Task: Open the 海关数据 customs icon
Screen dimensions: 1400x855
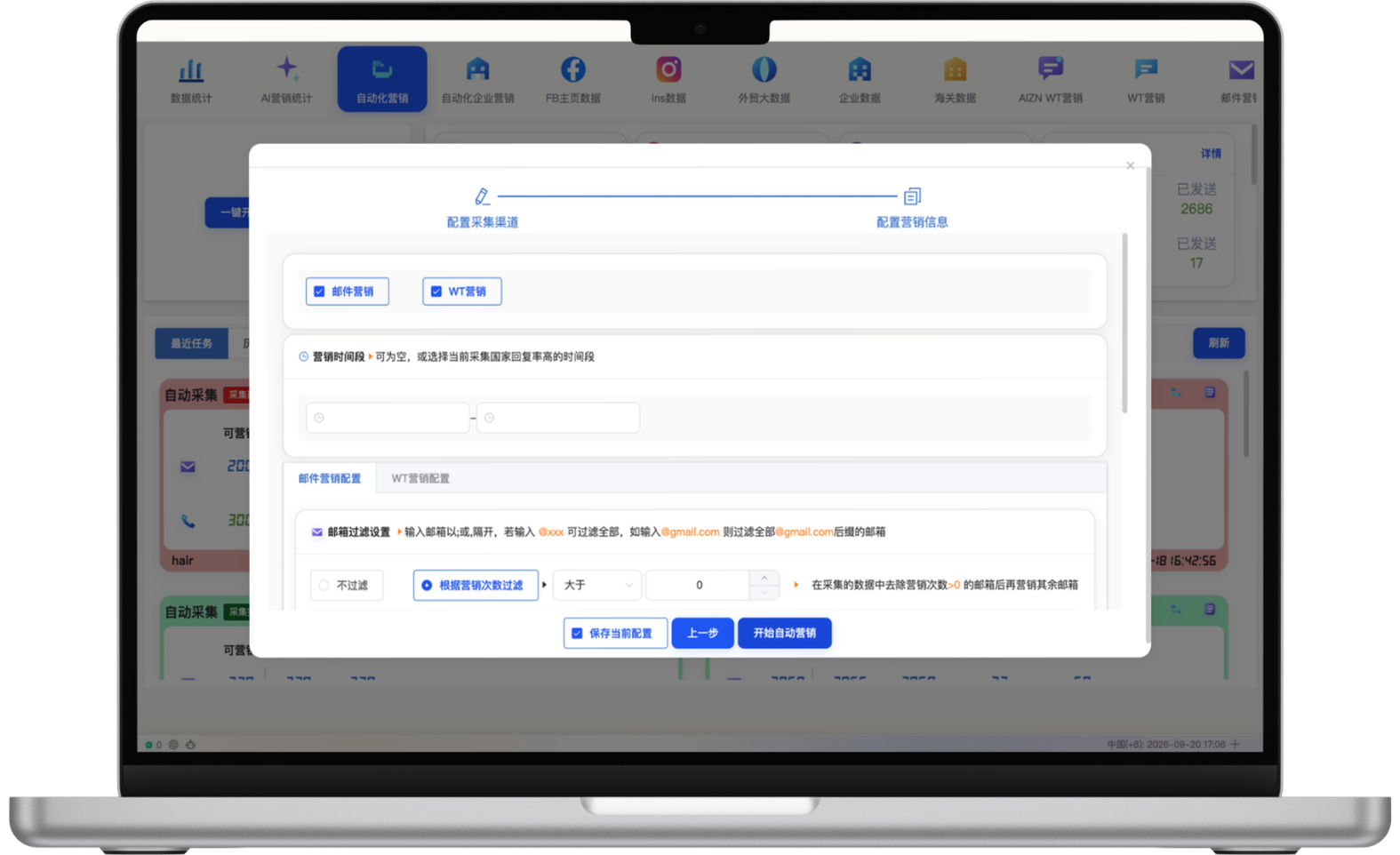Action: (955, 69)
